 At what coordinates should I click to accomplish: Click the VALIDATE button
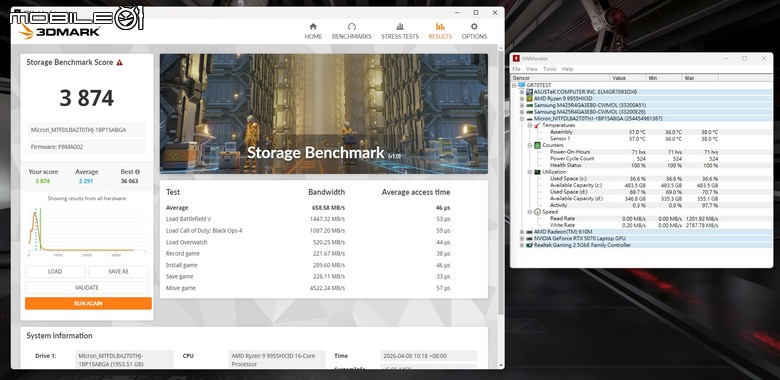[87, 287]
